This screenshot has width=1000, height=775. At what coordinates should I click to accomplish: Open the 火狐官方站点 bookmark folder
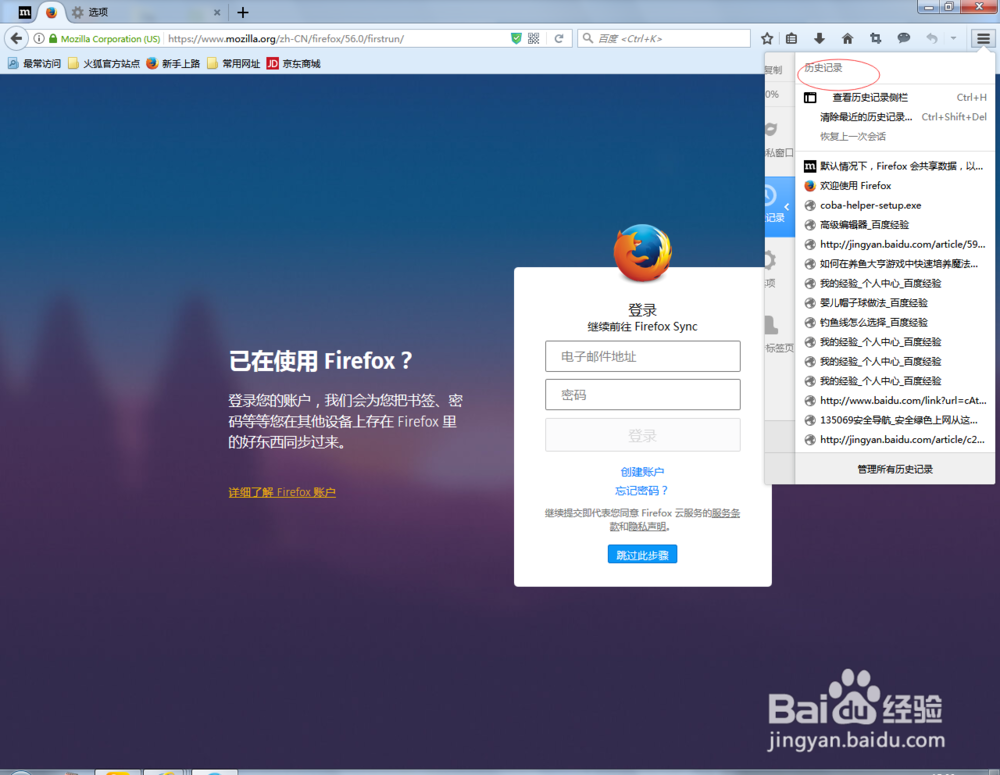pos(104,64)
